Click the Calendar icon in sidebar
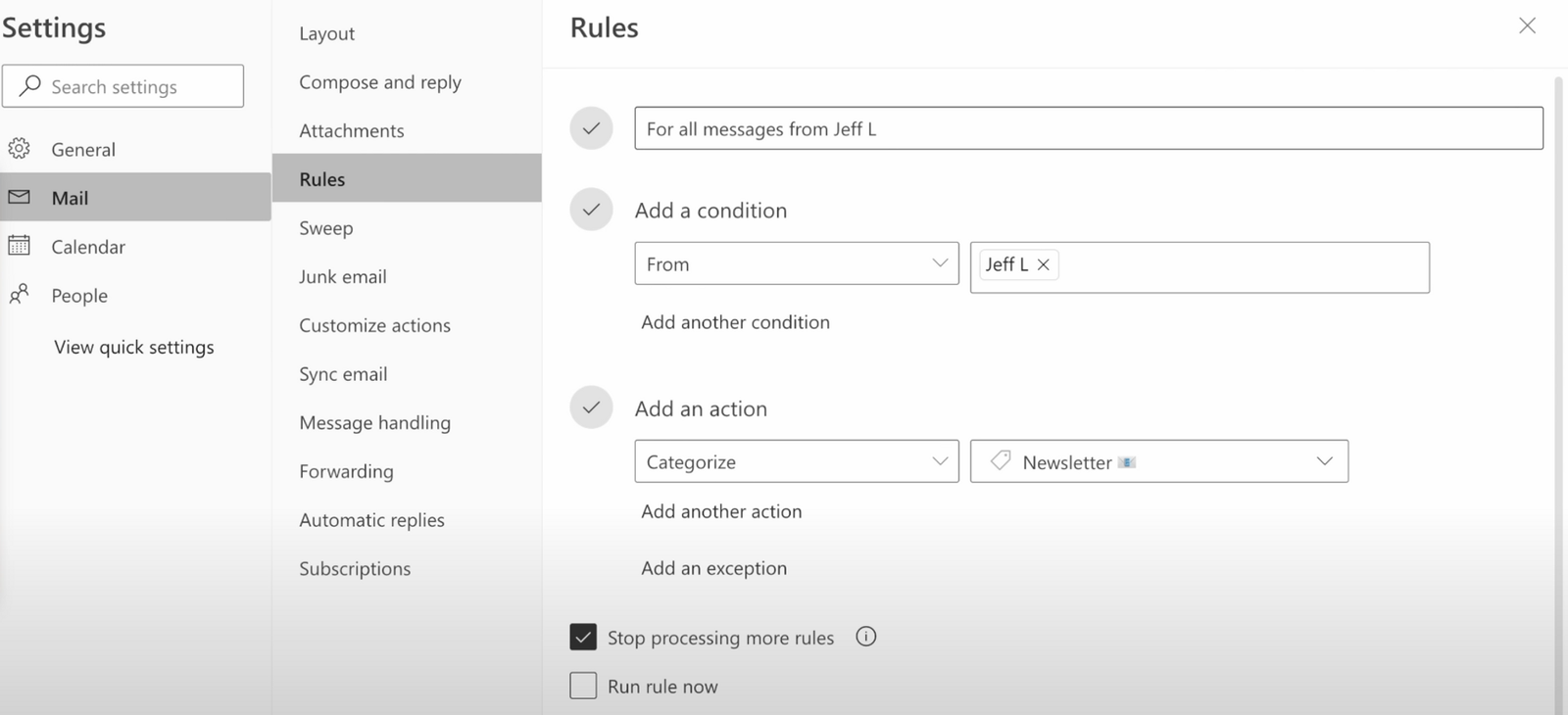Viewport: 1568px width, 715px height. (21, 246)
